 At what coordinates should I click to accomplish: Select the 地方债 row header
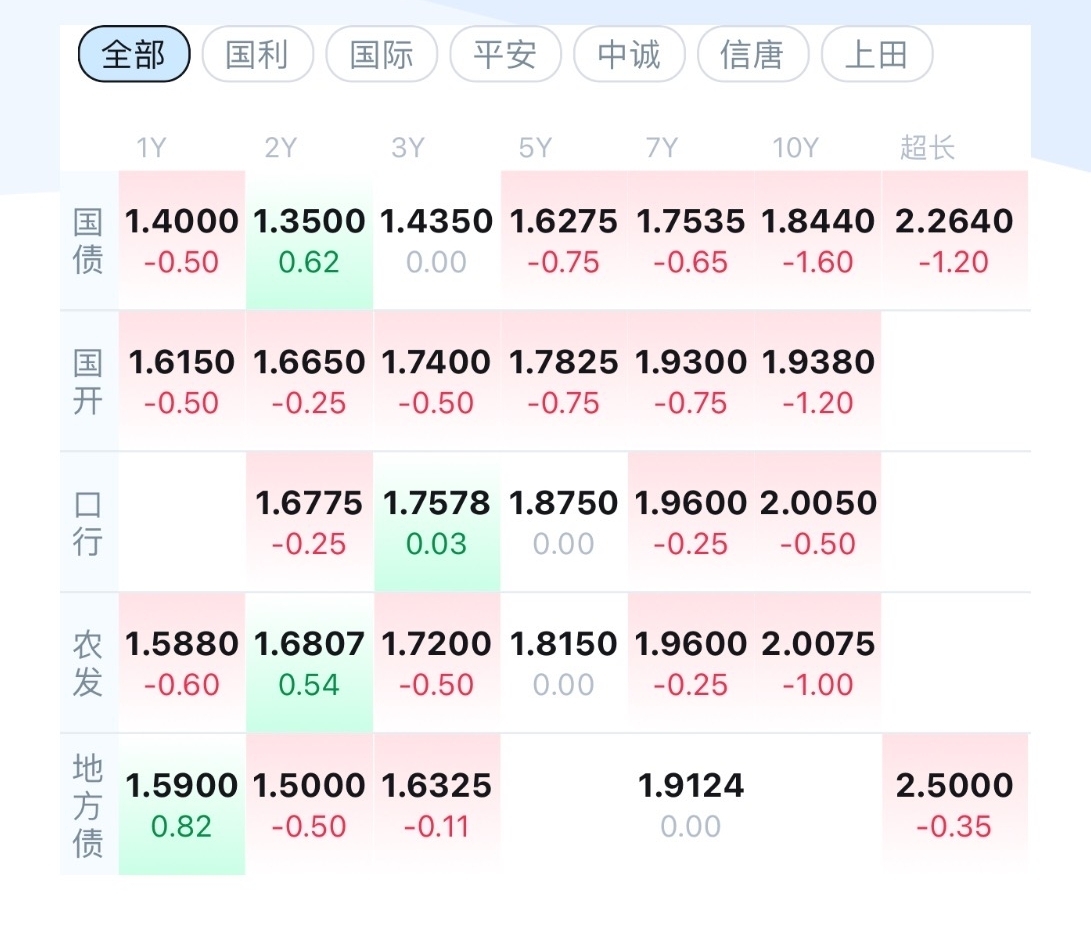[x=88, y=805]
